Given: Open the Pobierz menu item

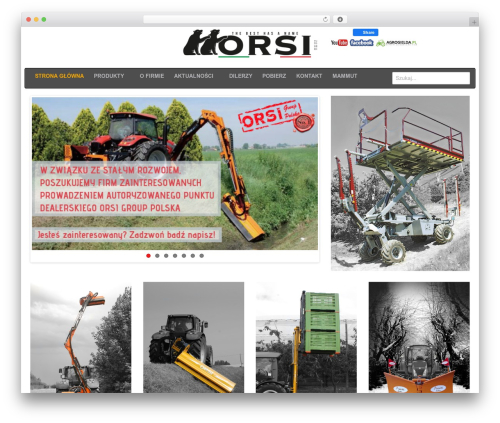Looking at the screenshot, I should (274, 76).
